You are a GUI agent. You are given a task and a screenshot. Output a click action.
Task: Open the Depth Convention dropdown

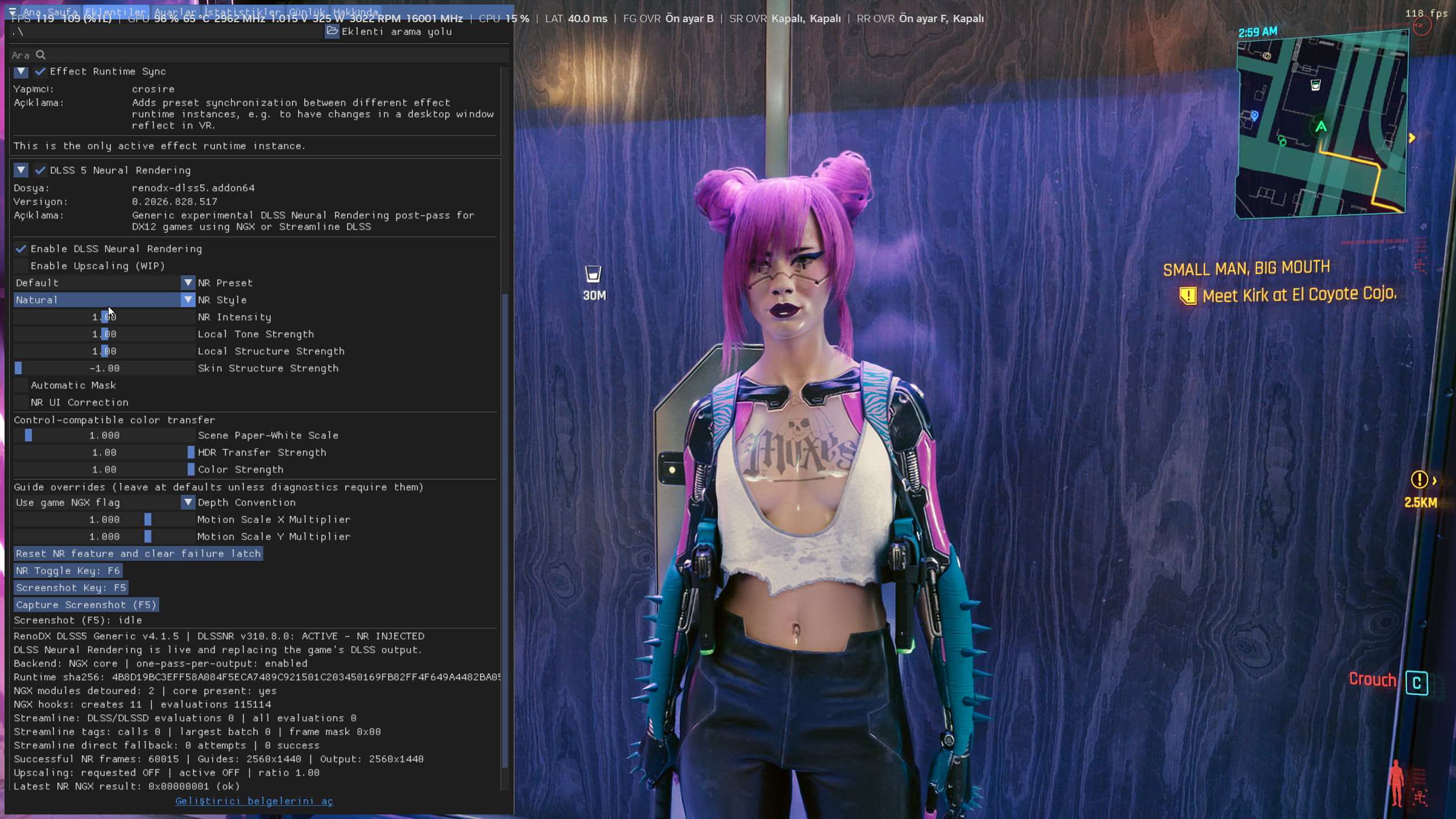(x=104, y=503)
